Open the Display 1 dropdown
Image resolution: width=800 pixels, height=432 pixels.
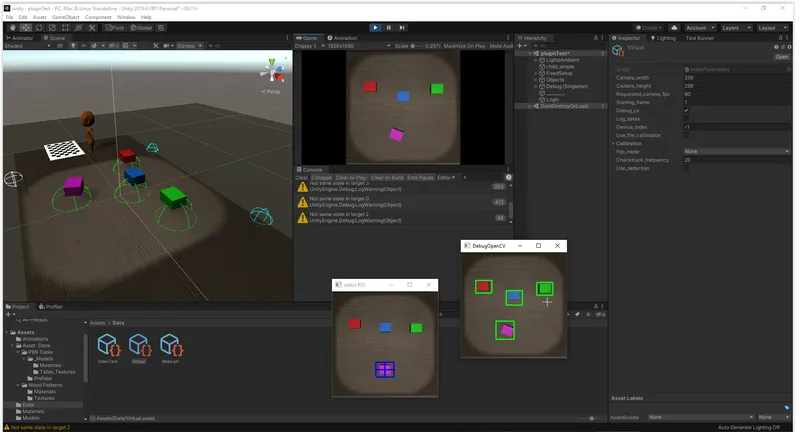[x=310, y=45]
